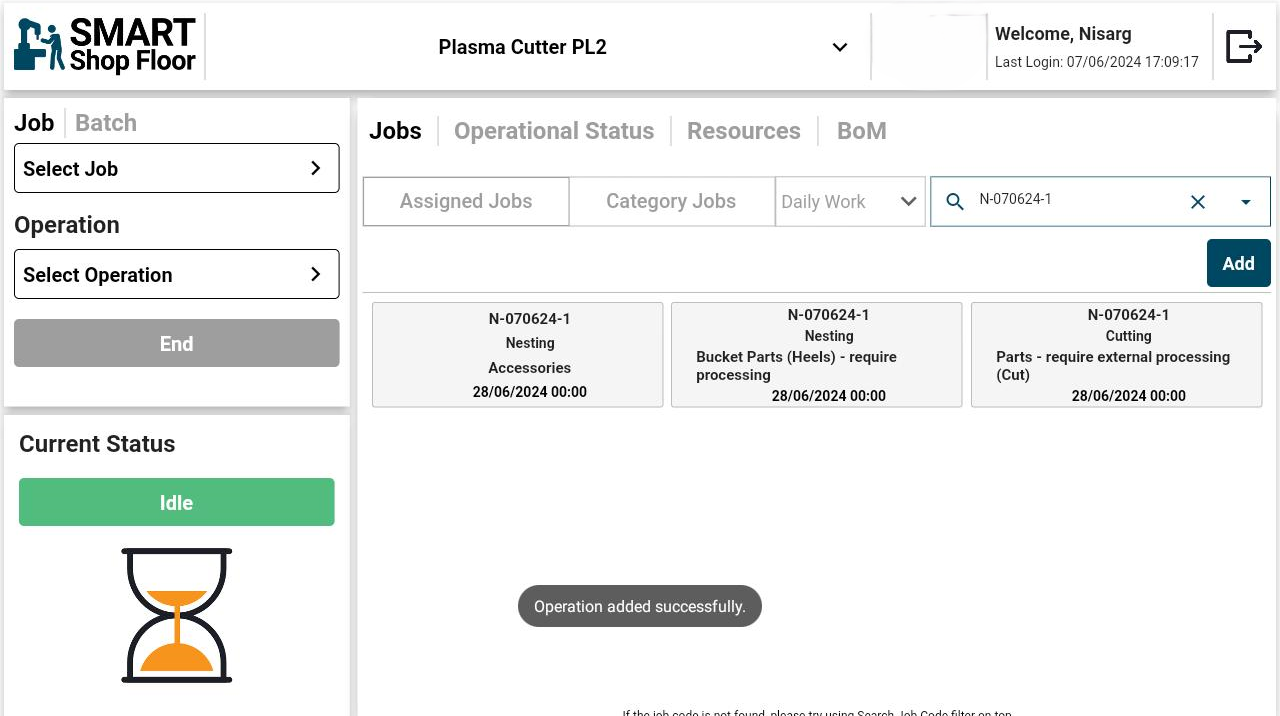Clear the job code search text
Image resolution: width=1280 pixels, height=716 pixels.
[1197, 202]
